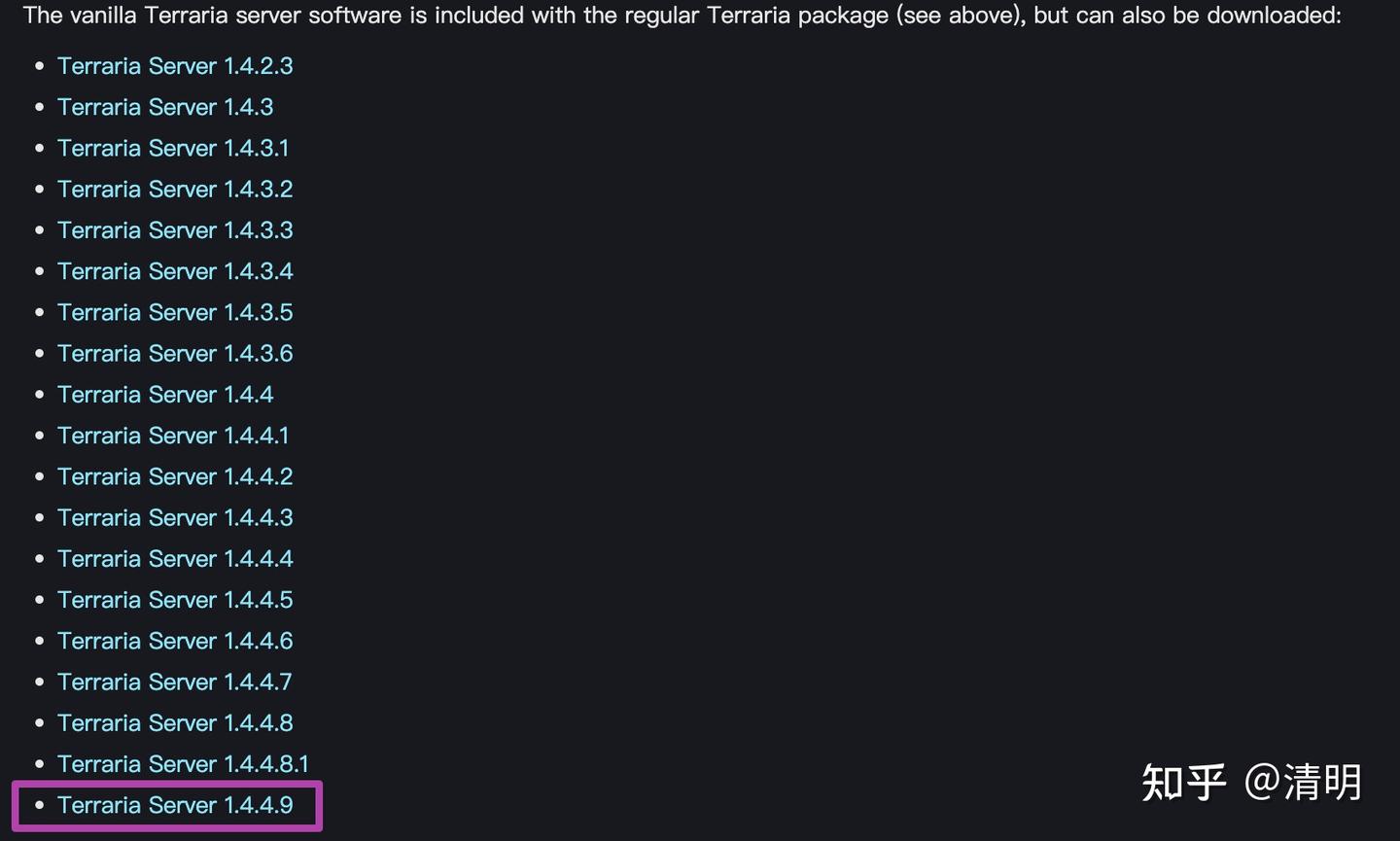The image size is (1400, 841).
Task: Select Terraria Server 1.4.4.2 download
Action: coord(175,476)
